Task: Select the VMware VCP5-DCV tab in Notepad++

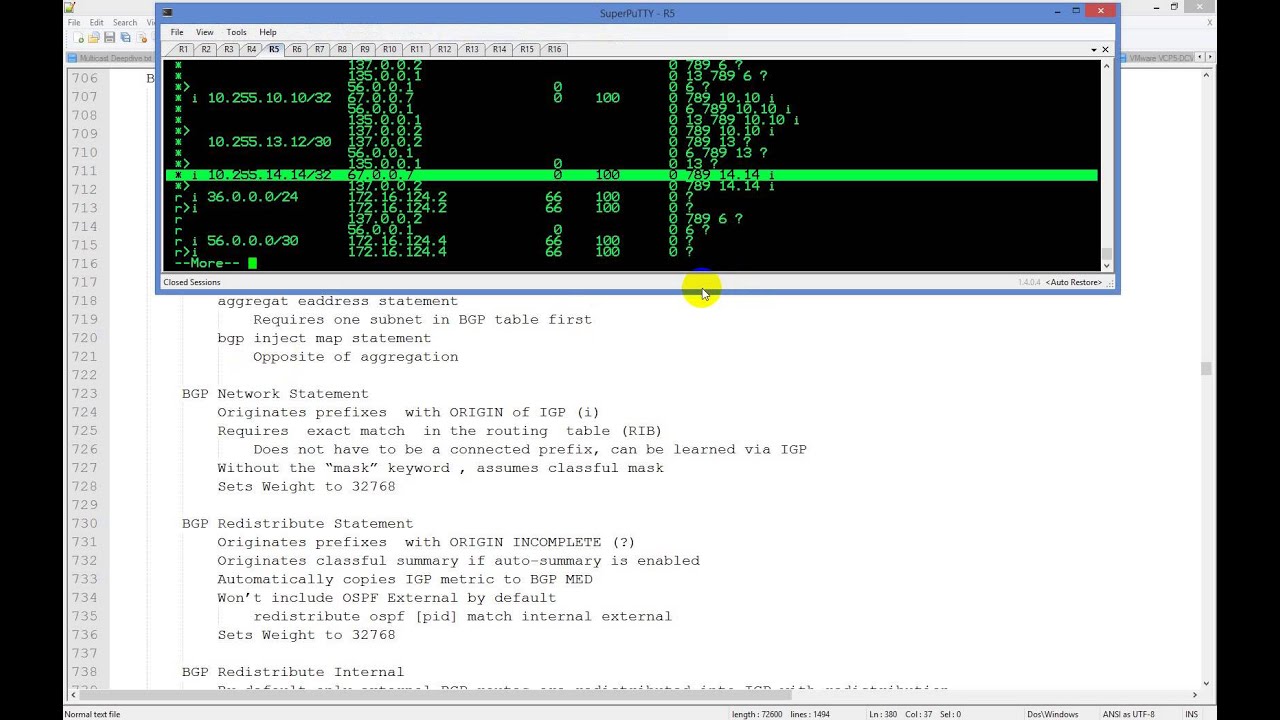Action: pos(1158,58)
